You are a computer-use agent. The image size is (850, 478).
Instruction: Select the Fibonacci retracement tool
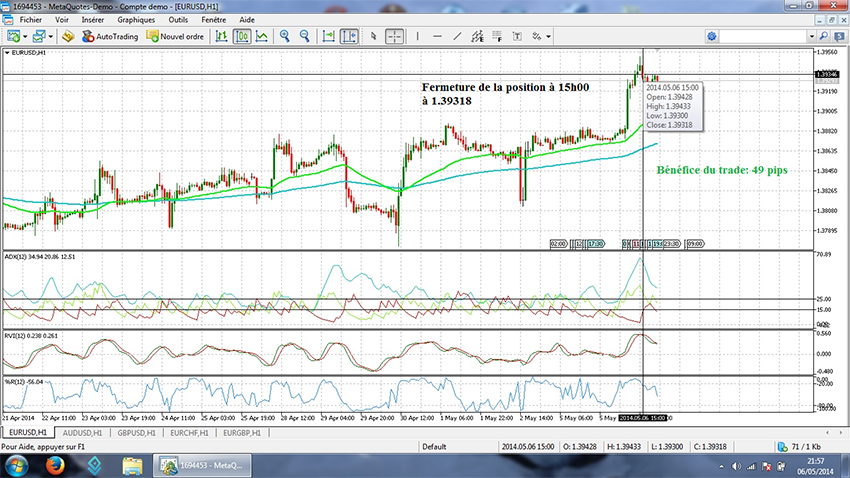click(497, 36)
